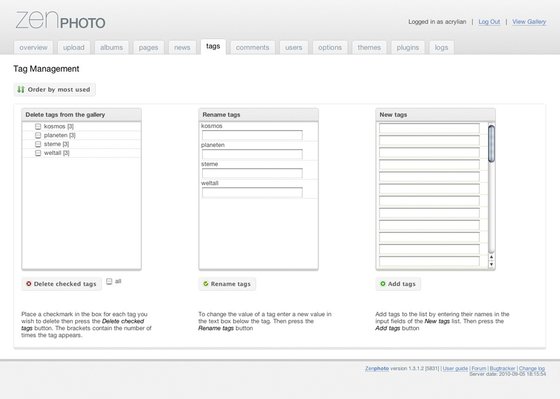Click the 'New tags' panel header

(x=435, y=115)
